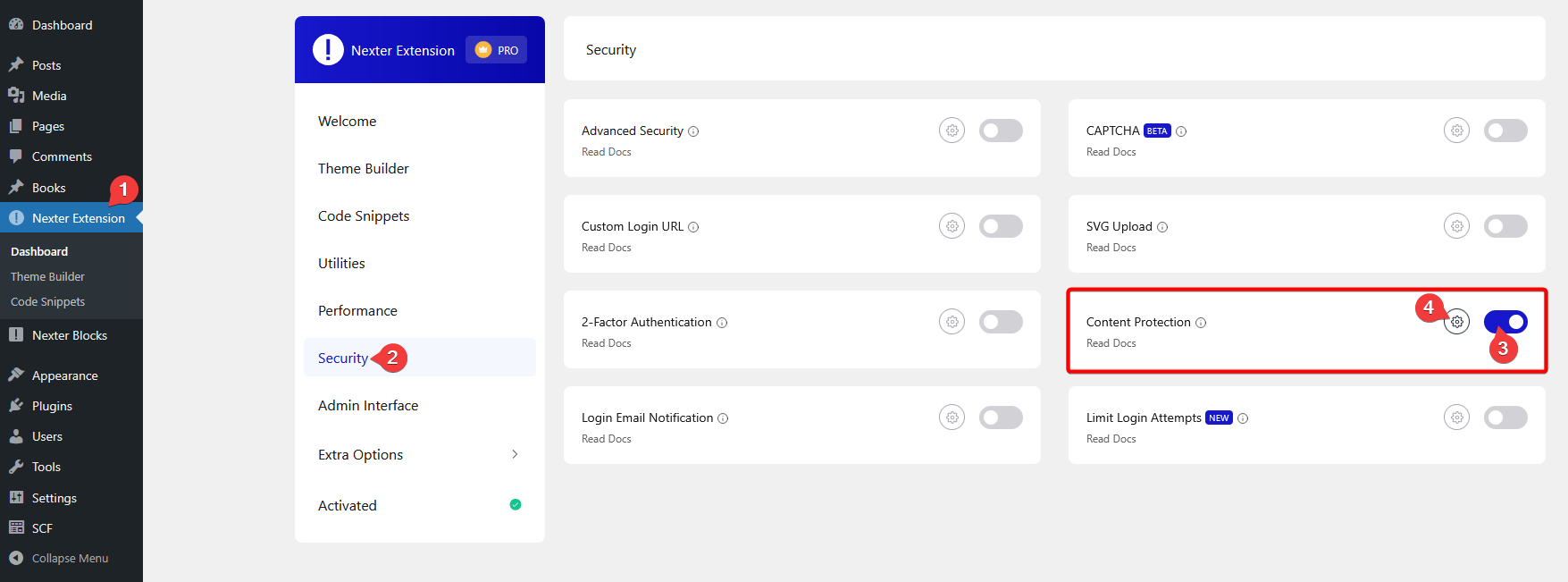Image resolution: width=1568 pixels, height=582 pixels.
Task: Click the PRO badge button
Action: tap(497, 50)
